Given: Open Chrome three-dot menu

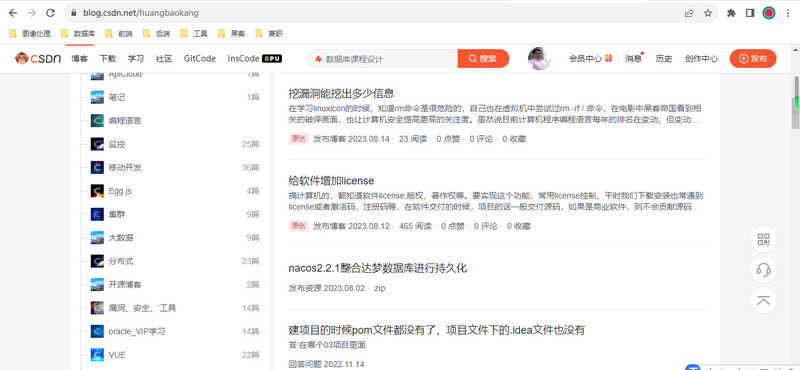Looking at the screenshot, I should point(788,13).
